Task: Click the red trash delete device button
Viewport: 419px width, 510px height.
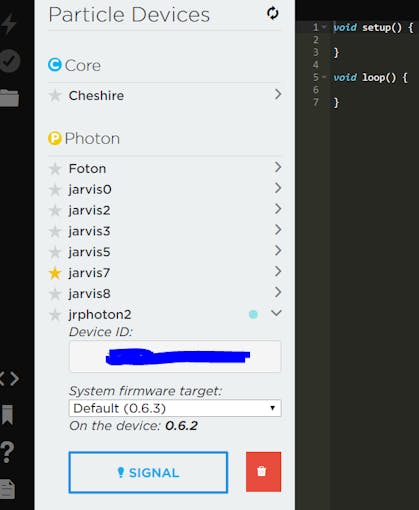Action: coord(263,472)
